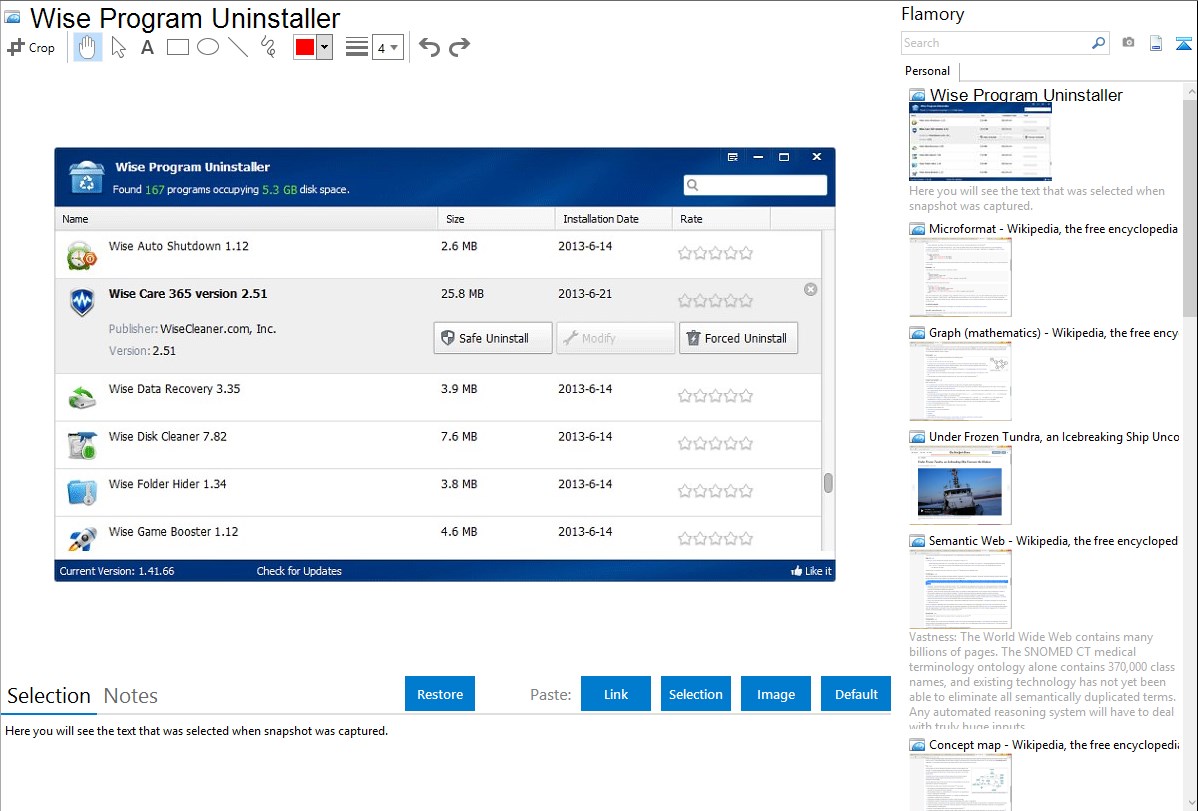
Task: Switch to the Notes tab
Action: coord(131,696)
